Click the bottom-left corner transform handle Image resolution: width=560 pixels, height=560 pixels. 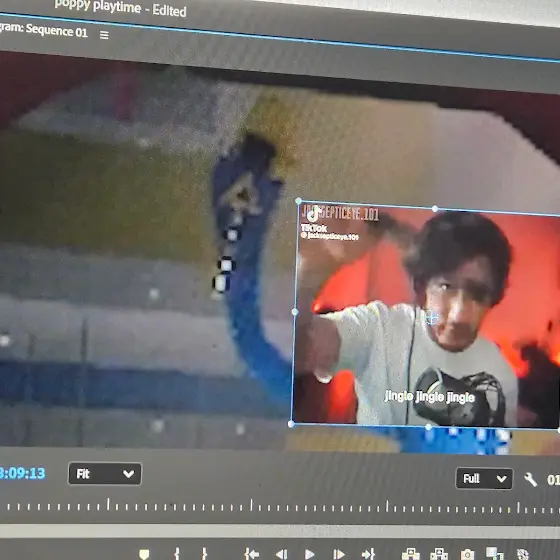click(x=291, y=424)
